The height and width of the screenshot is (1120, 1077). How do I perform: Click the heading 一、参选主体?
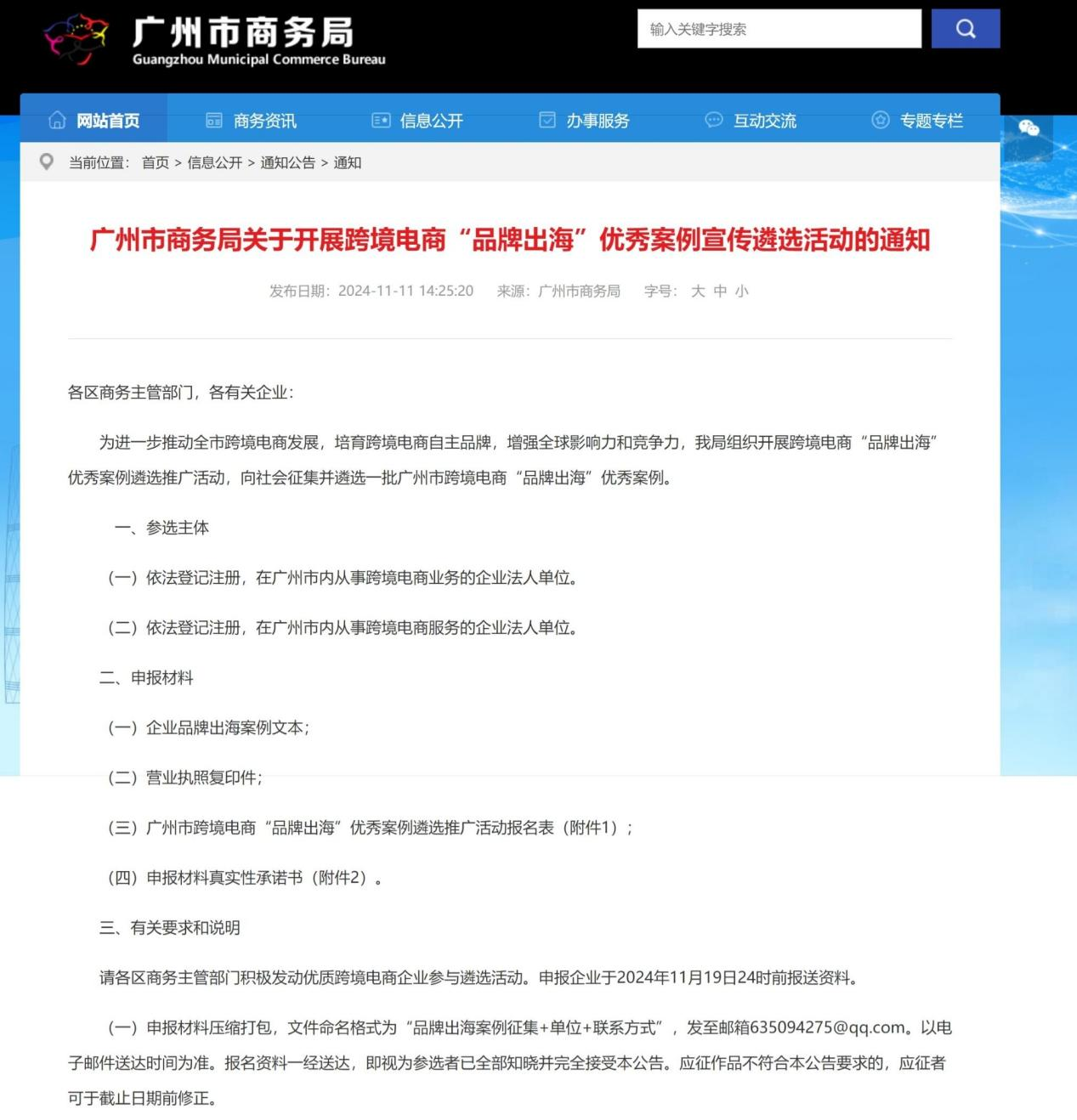162,528
